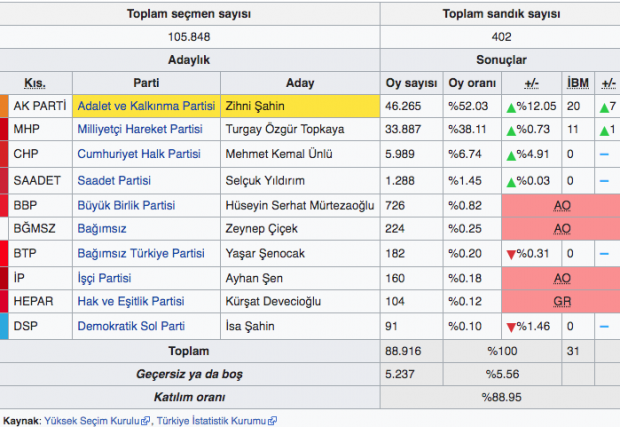620x427 pixels.
Task: Follow the Cumhuriyet Halk Partisi link
Action: point(139,154)
